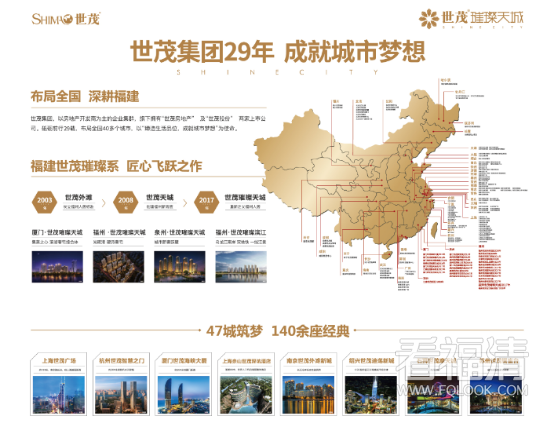Click the 布局全国 深耕福建 heading
The width and height of the screenshot is (554, 423).
click(x=85, y=96)
